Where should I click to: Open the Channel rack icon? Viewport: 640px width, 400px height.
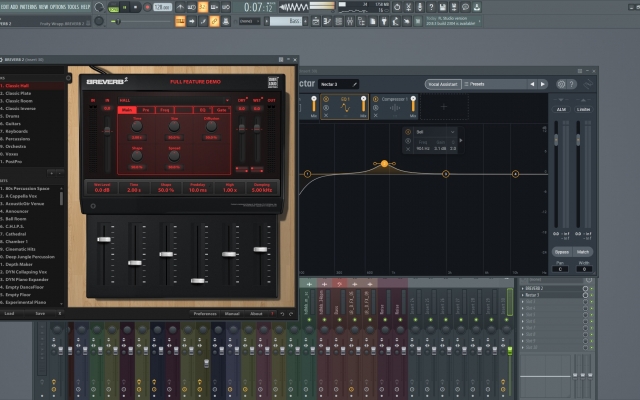pos(338,22)
